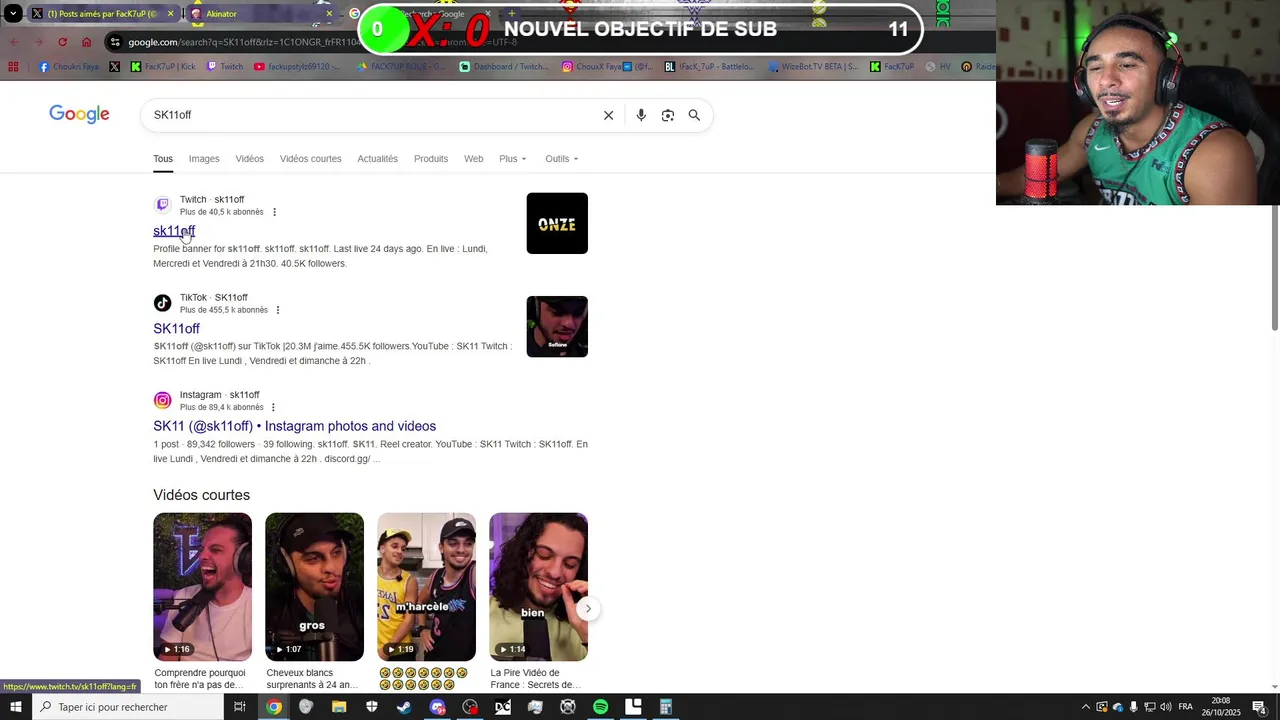Click the TikTok favicon beside SK11off result
The width and height of the screenshot is (1280, 720).
pos(162,303)
